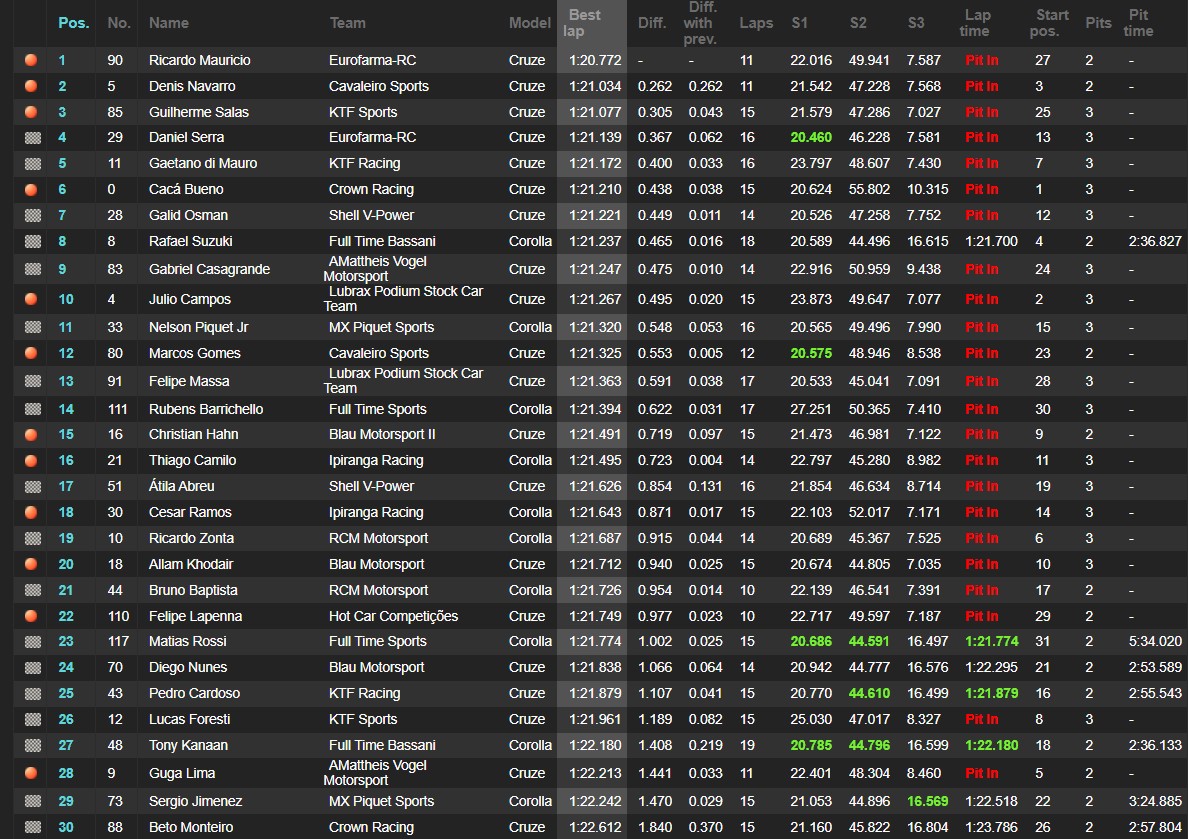Image resolution: width=1188 pixels, height=839 pixels.
Task: Select Beto Monteiro's best lap 1:22.612
Action: 596,827
